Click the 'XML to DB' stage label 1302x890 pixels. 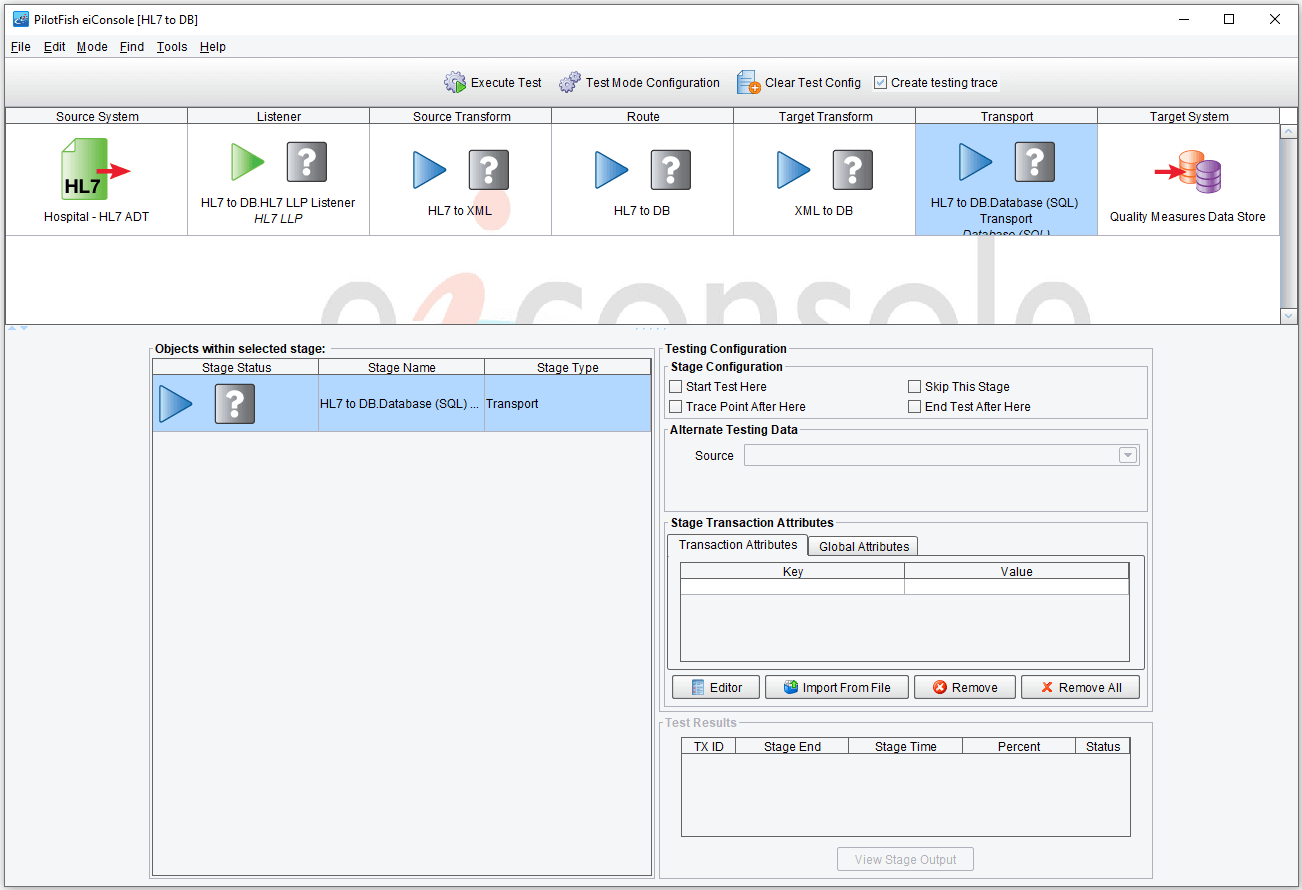[x=824, y=211]
